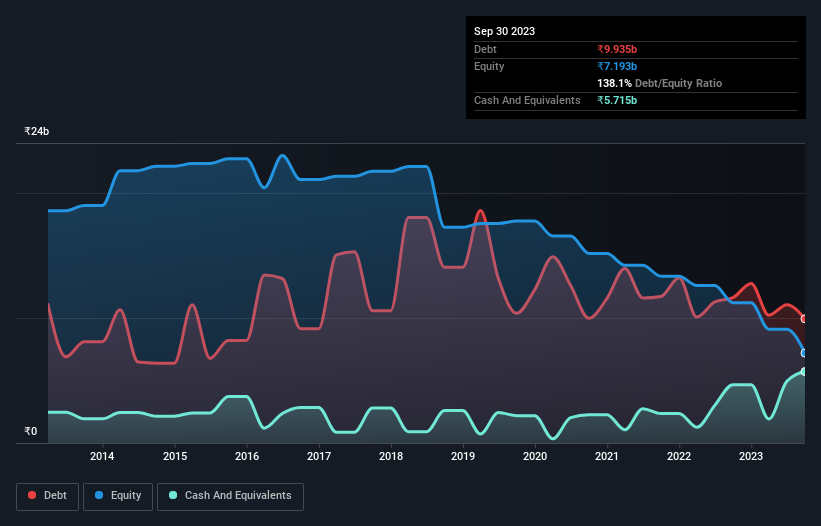The image size is (821, 526).
Task: Click the debt peak in early 2019
Action: point(481,211)
